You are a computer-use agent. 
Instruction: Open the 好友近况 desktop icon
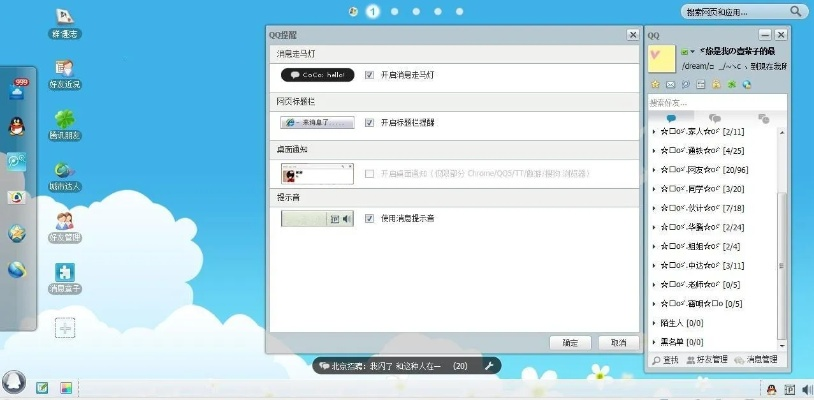tap(65, 67)
